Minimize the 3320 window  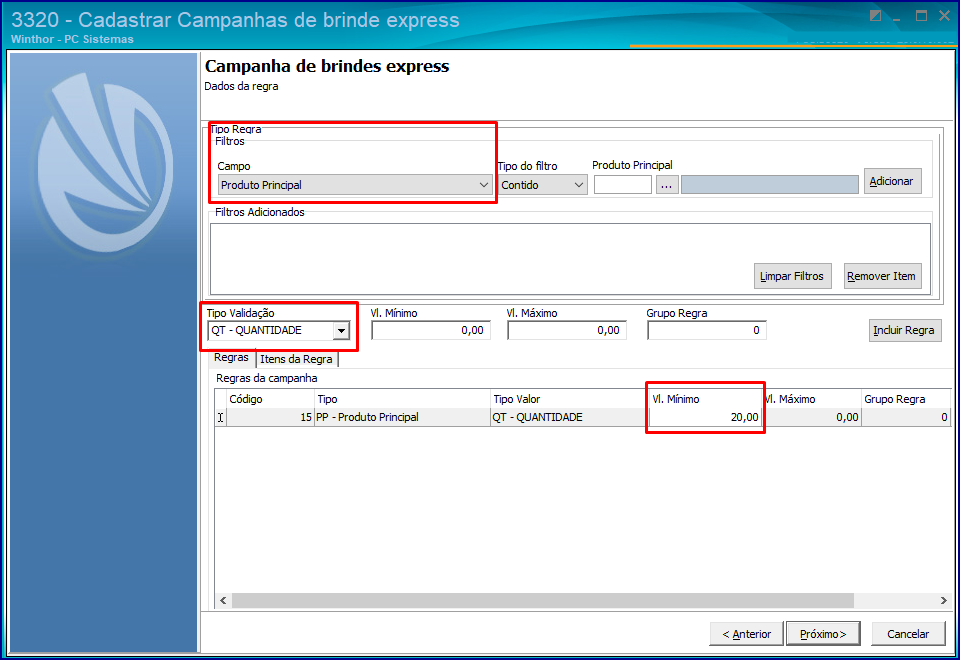(897, 18)
